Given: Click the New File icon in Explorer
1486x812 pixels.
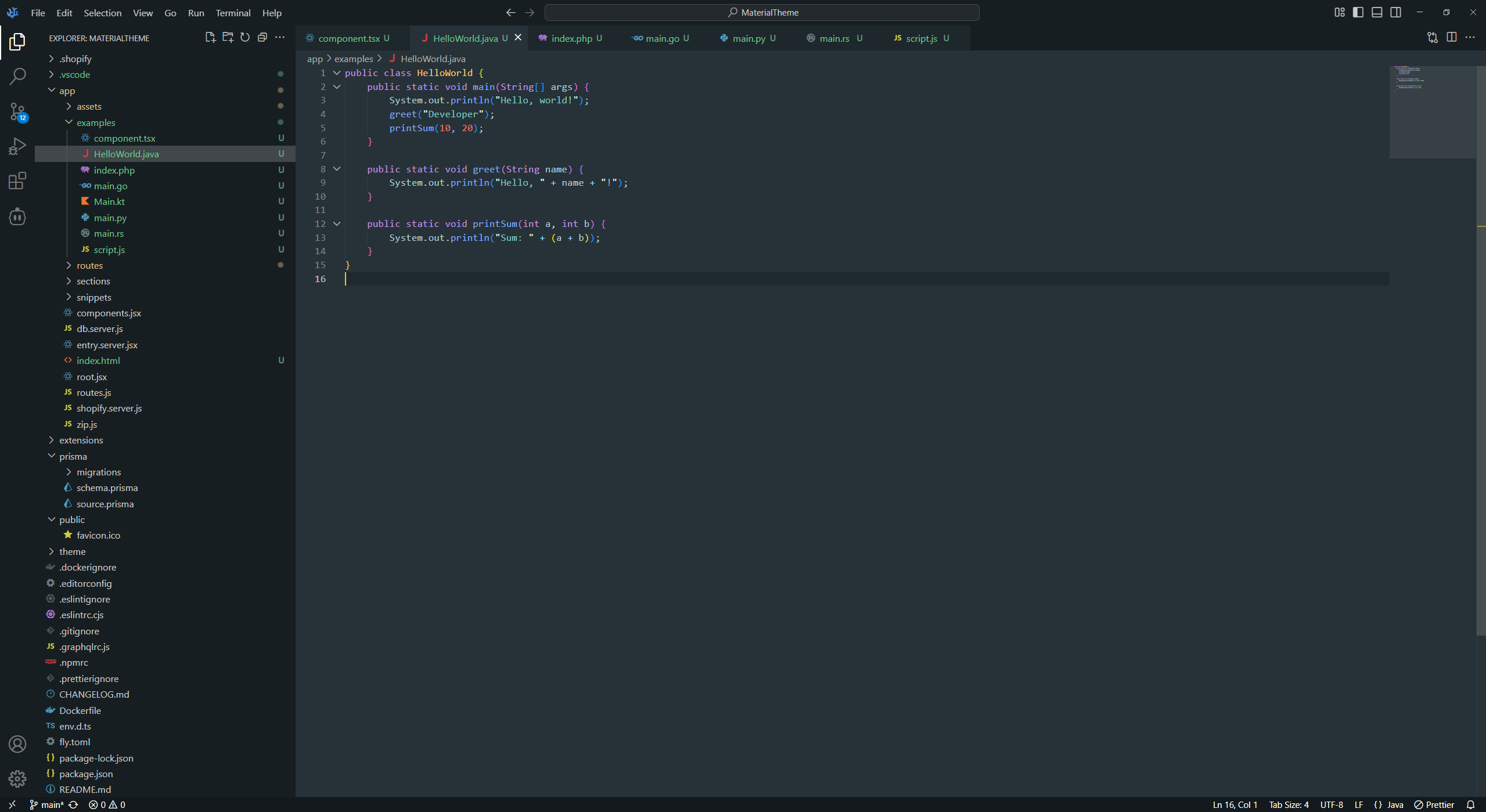Looking at the screenshot, I should tap(210, 38).
